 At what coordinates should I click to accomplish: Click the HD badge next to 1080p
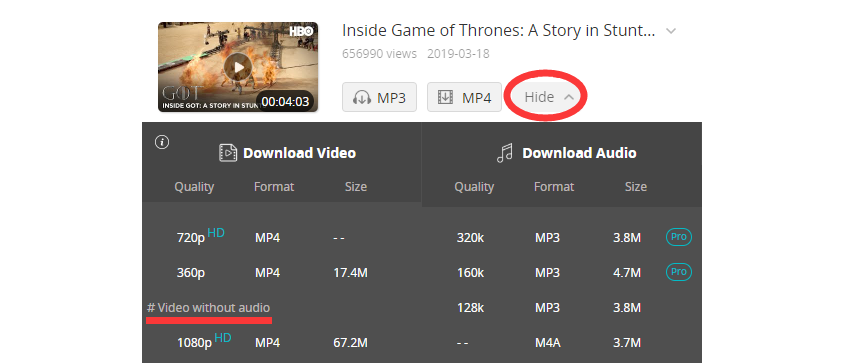[x=222, y=338]
